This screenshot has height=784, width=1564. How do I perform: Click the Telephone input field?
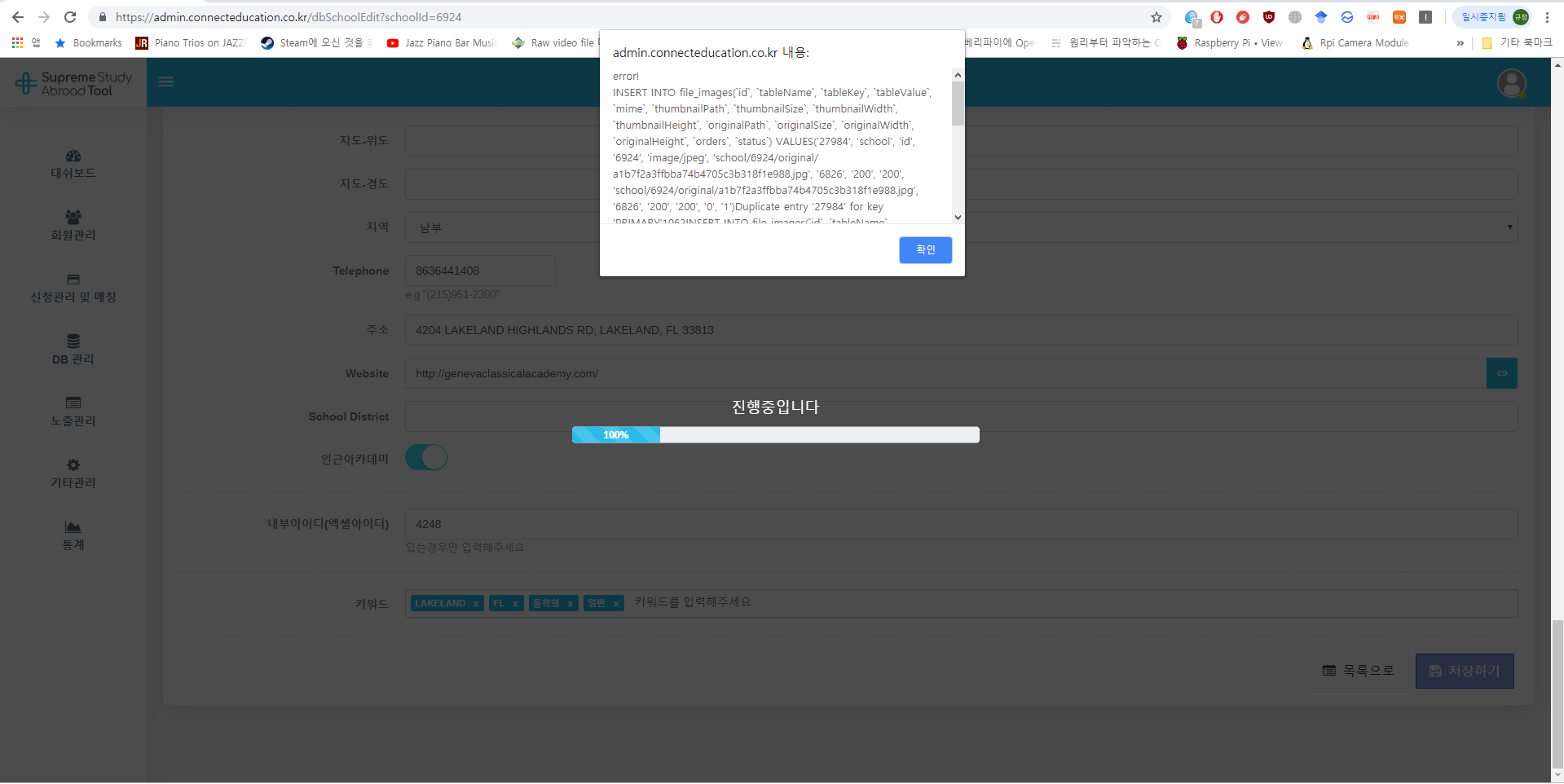click(x=480, y=271)
